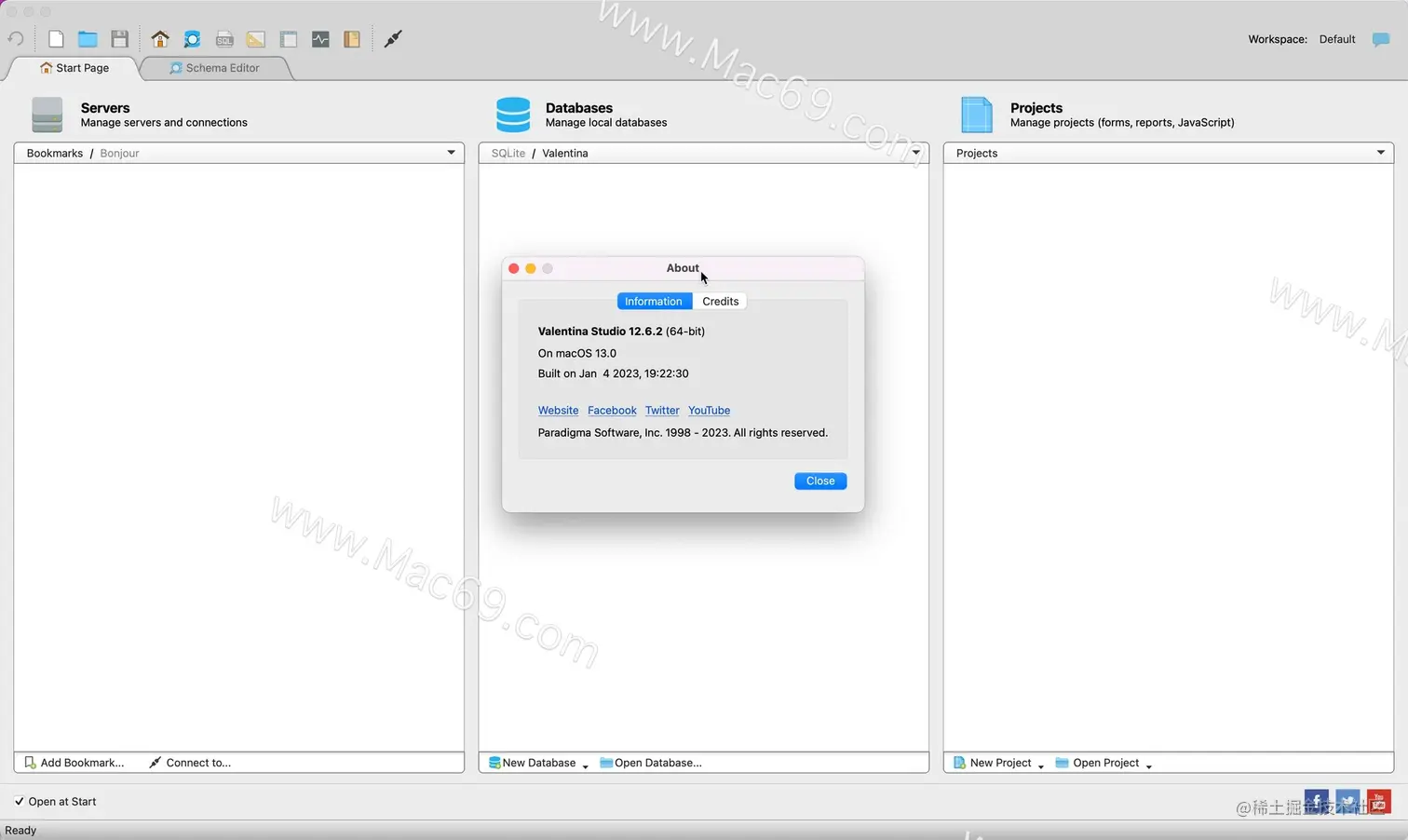Create a new document with the blank page icon
The width and height of the screenshot is (1408, 840).
point(56,39)
